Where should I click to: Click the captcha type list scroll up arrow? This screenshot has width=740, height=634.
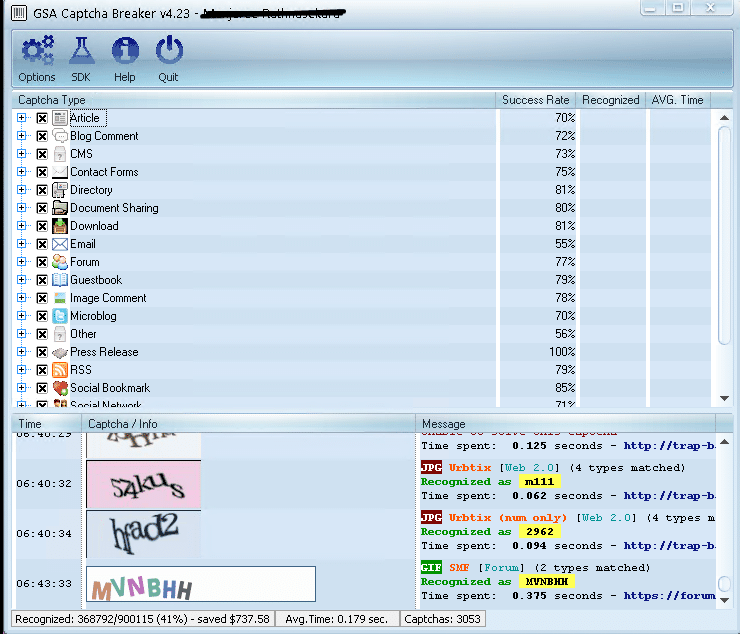725,117
